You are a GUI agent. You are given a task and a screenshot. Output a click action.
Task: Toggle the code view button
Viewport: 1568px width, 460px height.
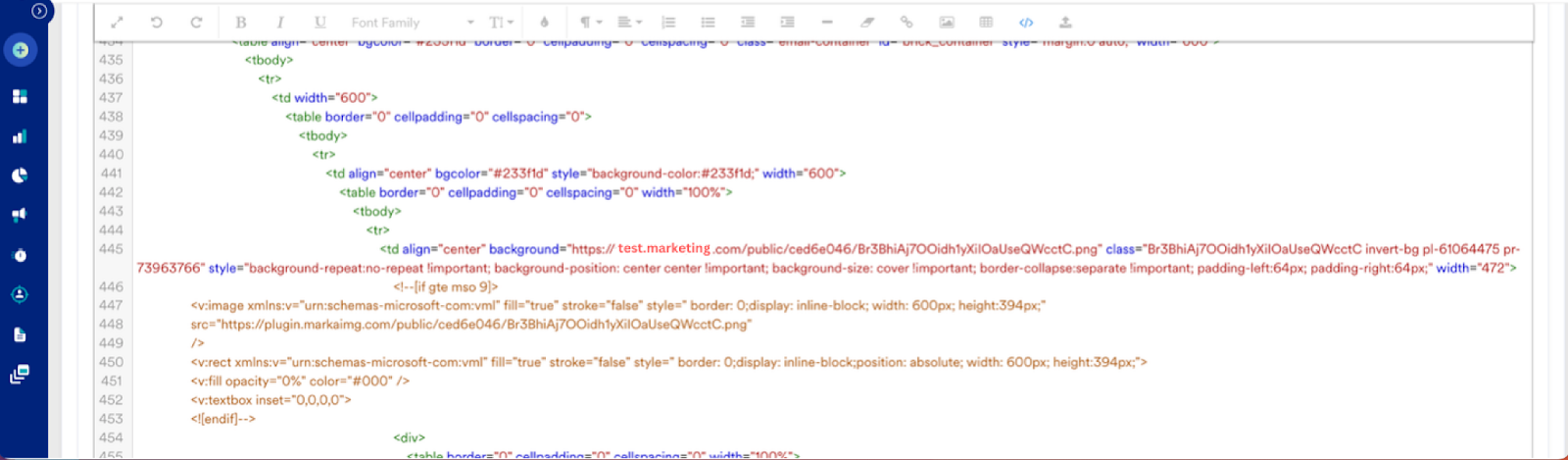pyautogui.click(x=1025, y=22)
